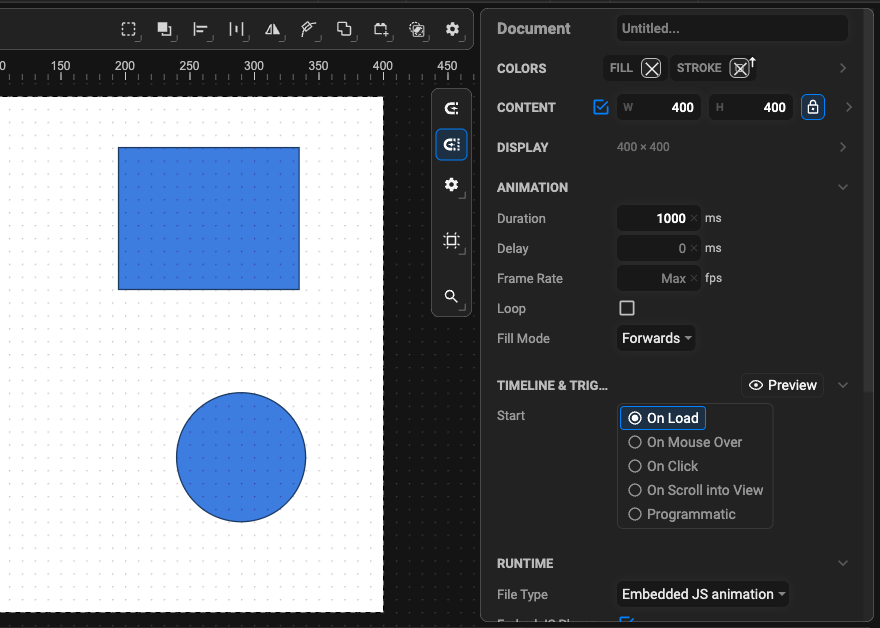
Task: Collapse the TIMELINE & TRIG section chevron
Action: click(x=843, y=386)
